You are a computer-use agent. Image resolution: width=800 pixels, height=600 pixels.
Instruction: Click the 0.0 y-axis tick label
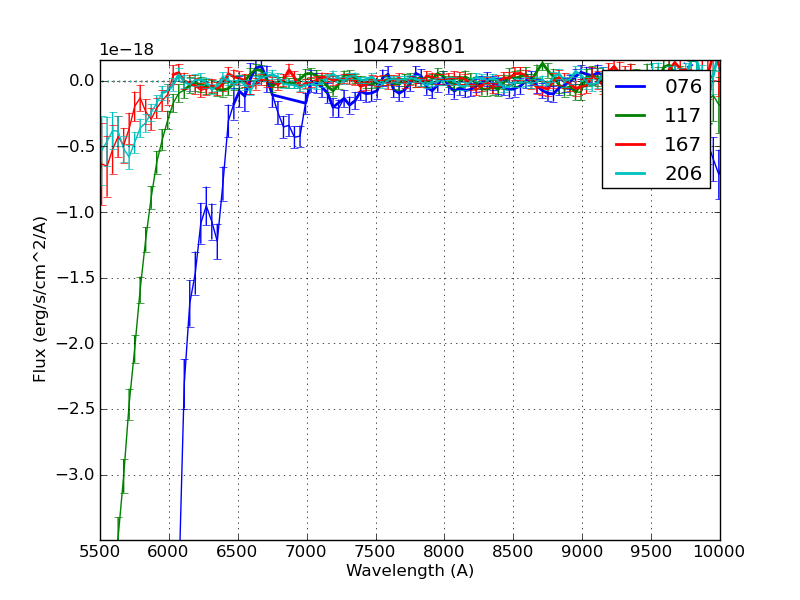click(80, 81)
